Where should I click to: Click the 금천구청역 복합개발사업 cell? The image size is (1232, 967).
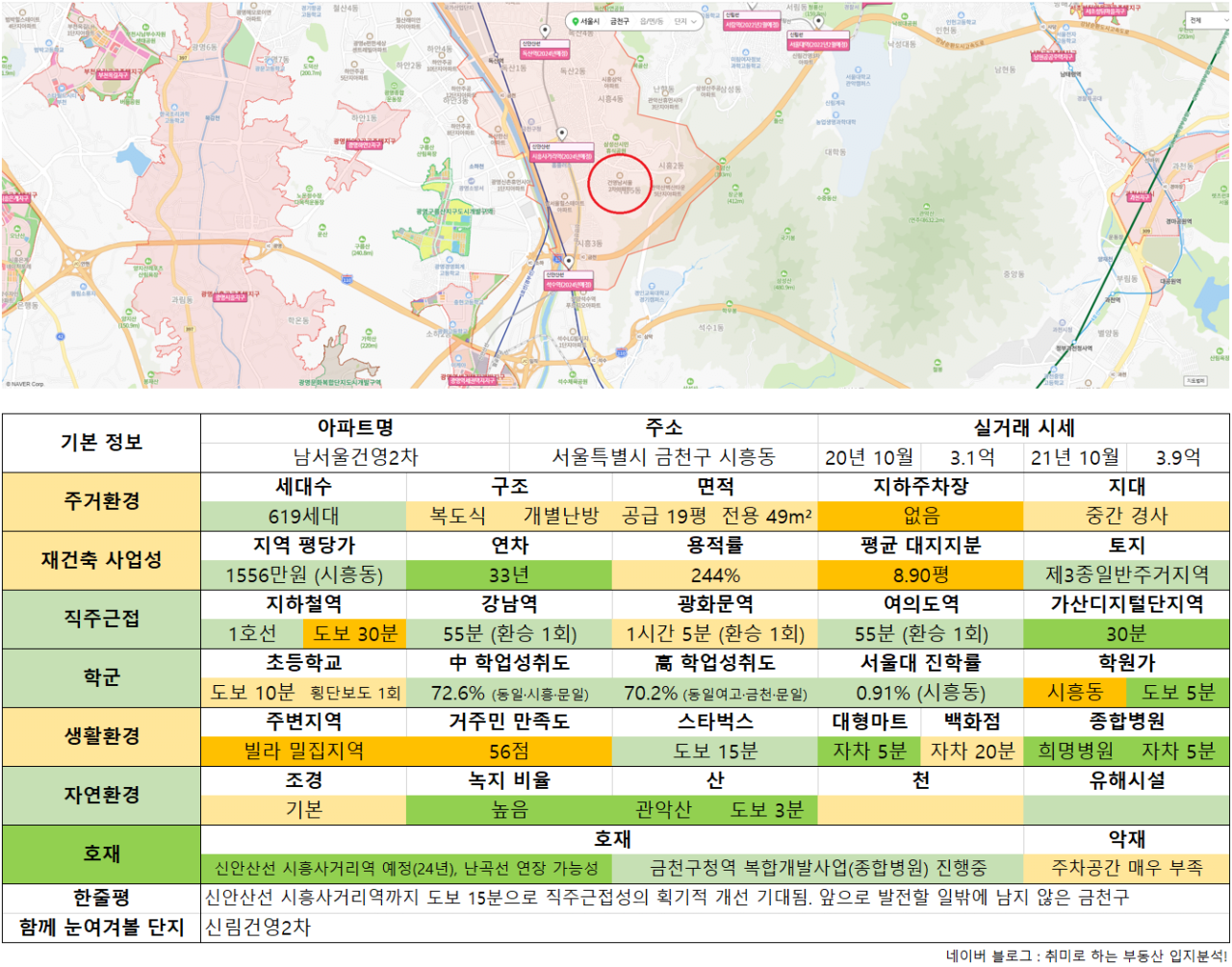[818, 868]
